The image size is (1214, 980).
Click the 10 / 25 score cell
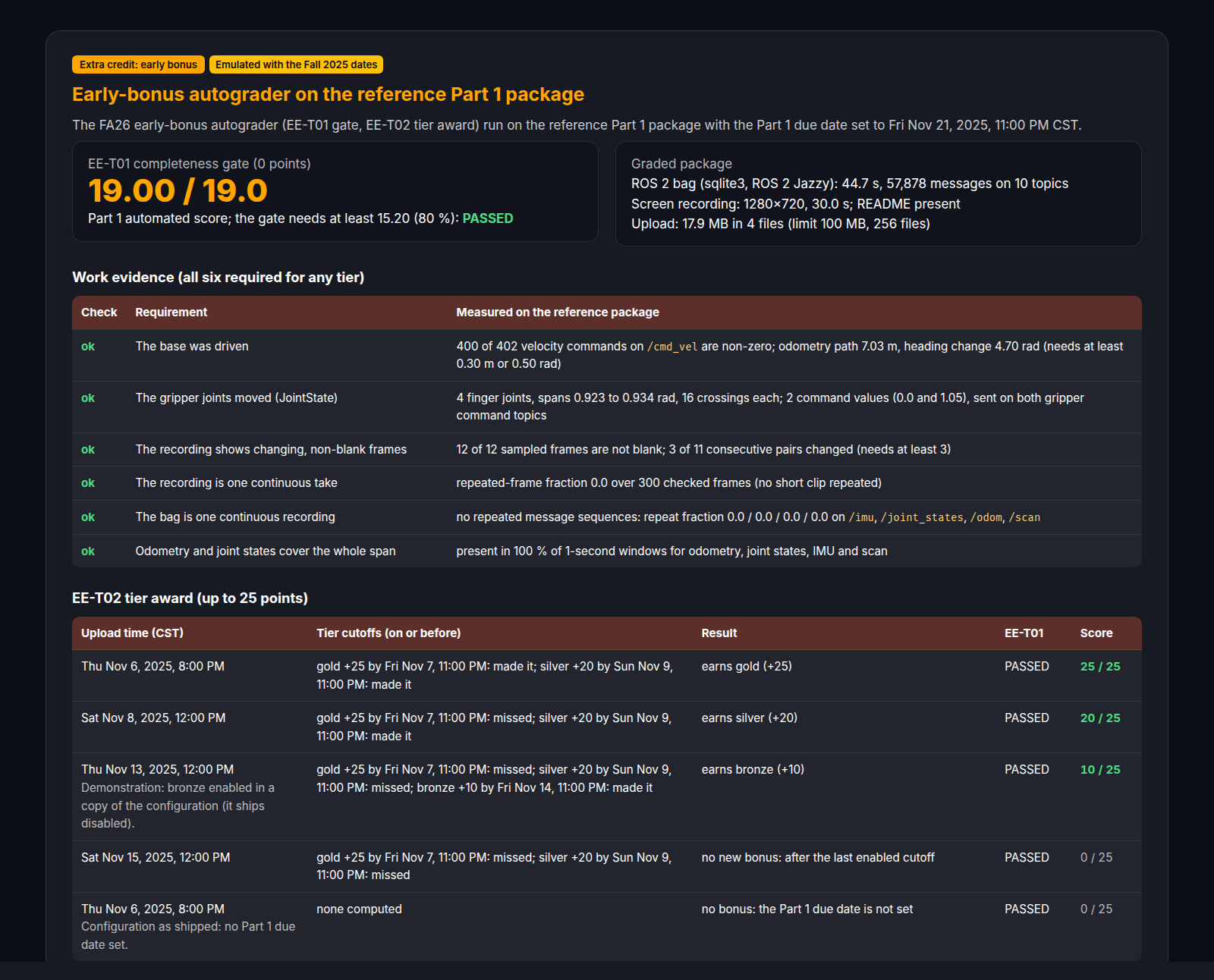click(1100, 770)
